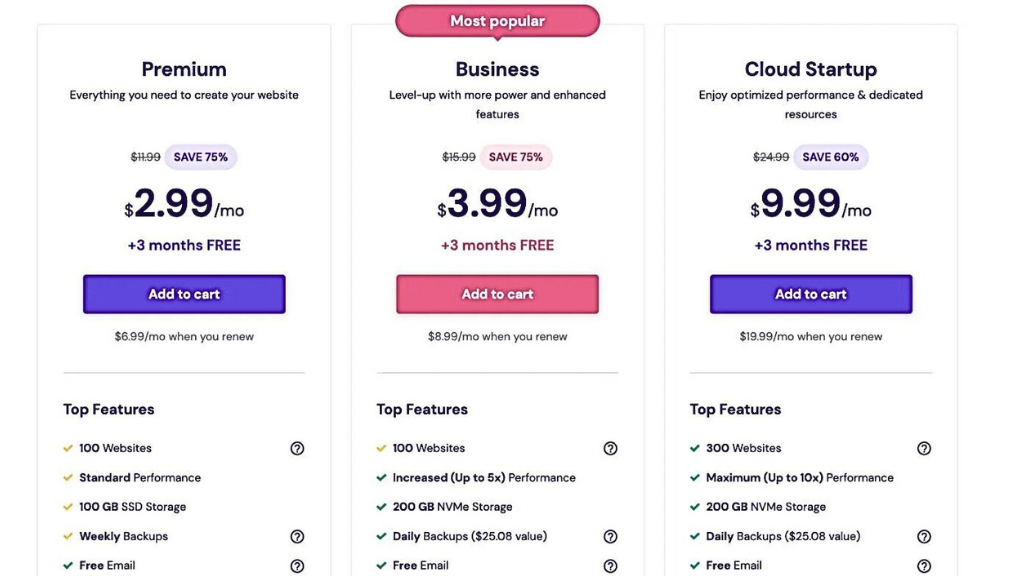Click the Business SAVE 75% badge
Screen dimensions: 1024x576
516,157
